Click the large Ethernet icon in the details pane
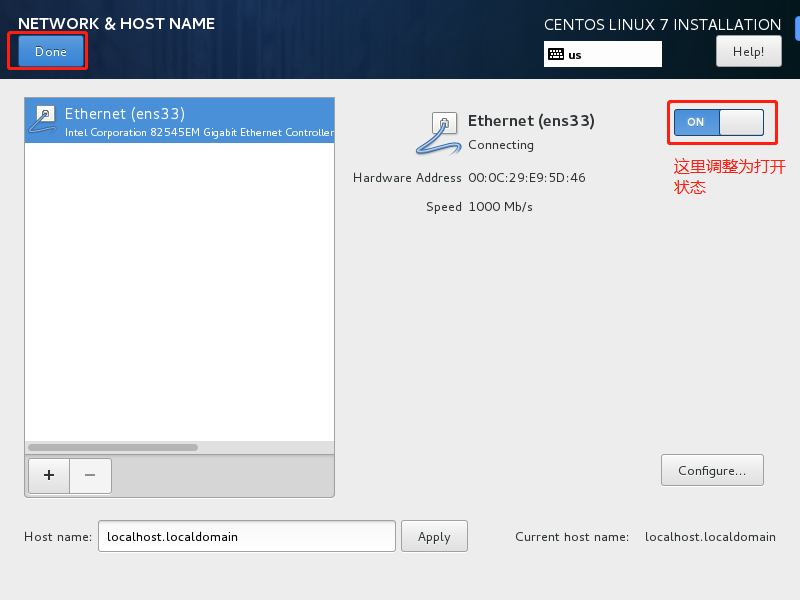This screenshot has width=800, height=600. pyautogui.click(x=438, y=134)
